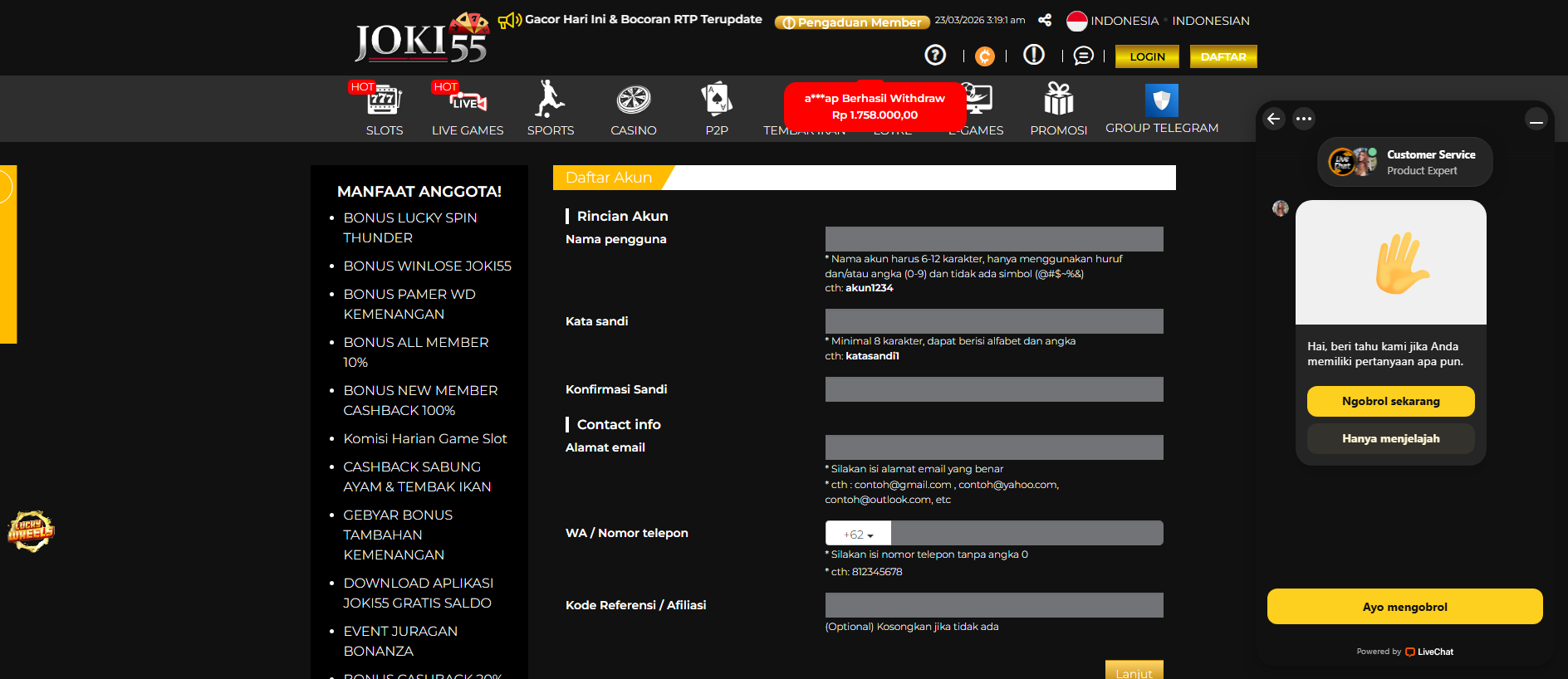Viewport: 1568px width, 679px height.
Task: Open CASHBACK SABUNG AYAM & TEMBAK IKAN link
Action: click(x=418, y=476)
